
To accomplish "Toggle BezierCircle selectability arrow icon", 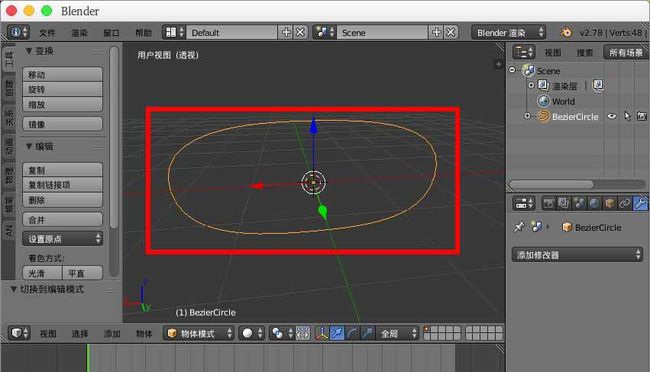I will pyautogui.click(x=627, y=117).
